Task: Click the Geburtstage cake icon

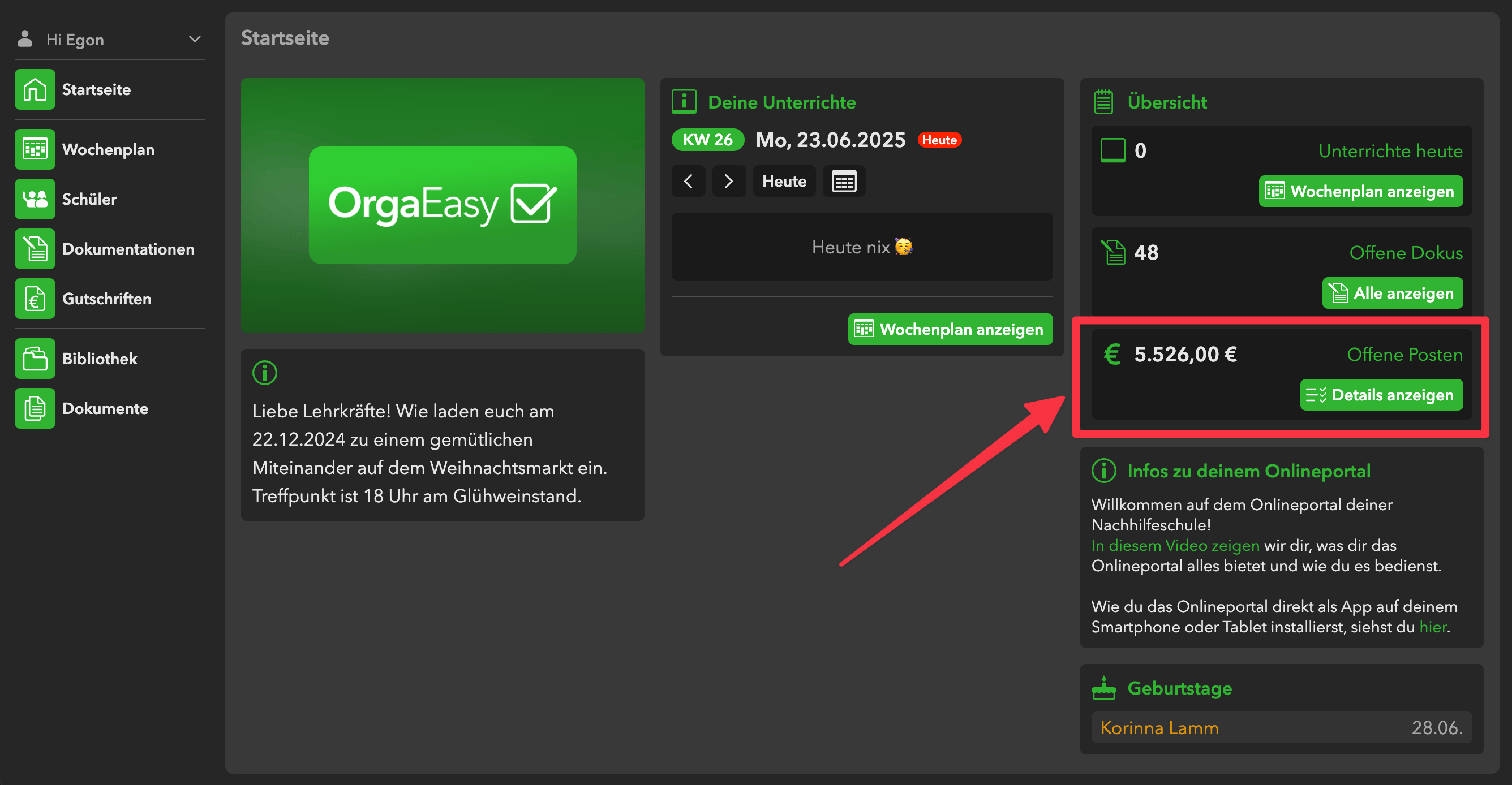Action: 1103,688
